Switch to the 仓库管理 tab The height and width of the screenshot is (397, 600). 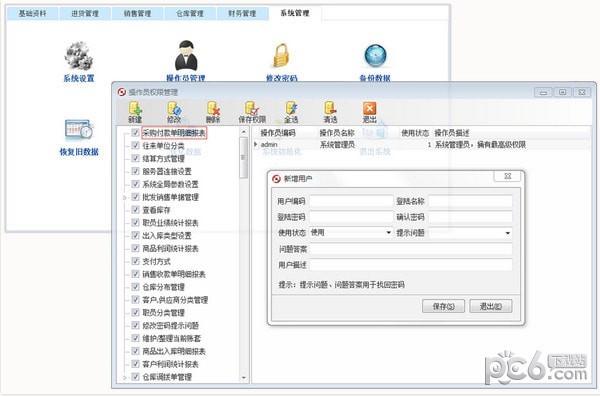190,13
